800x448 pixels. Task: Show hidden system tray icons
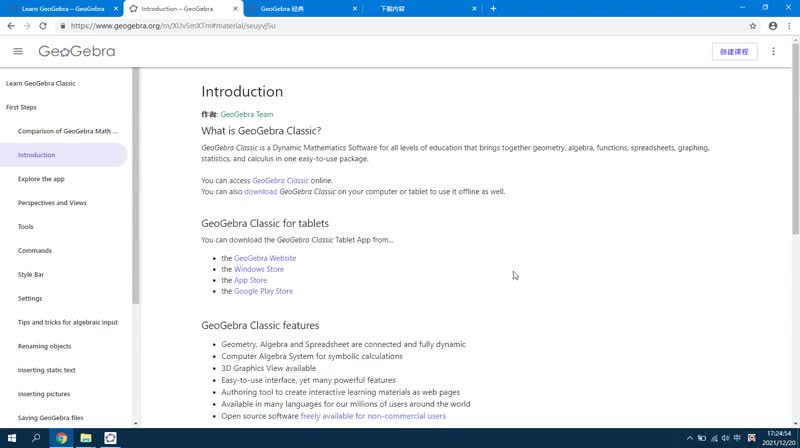pyautogui.click(x=690, y=438)
